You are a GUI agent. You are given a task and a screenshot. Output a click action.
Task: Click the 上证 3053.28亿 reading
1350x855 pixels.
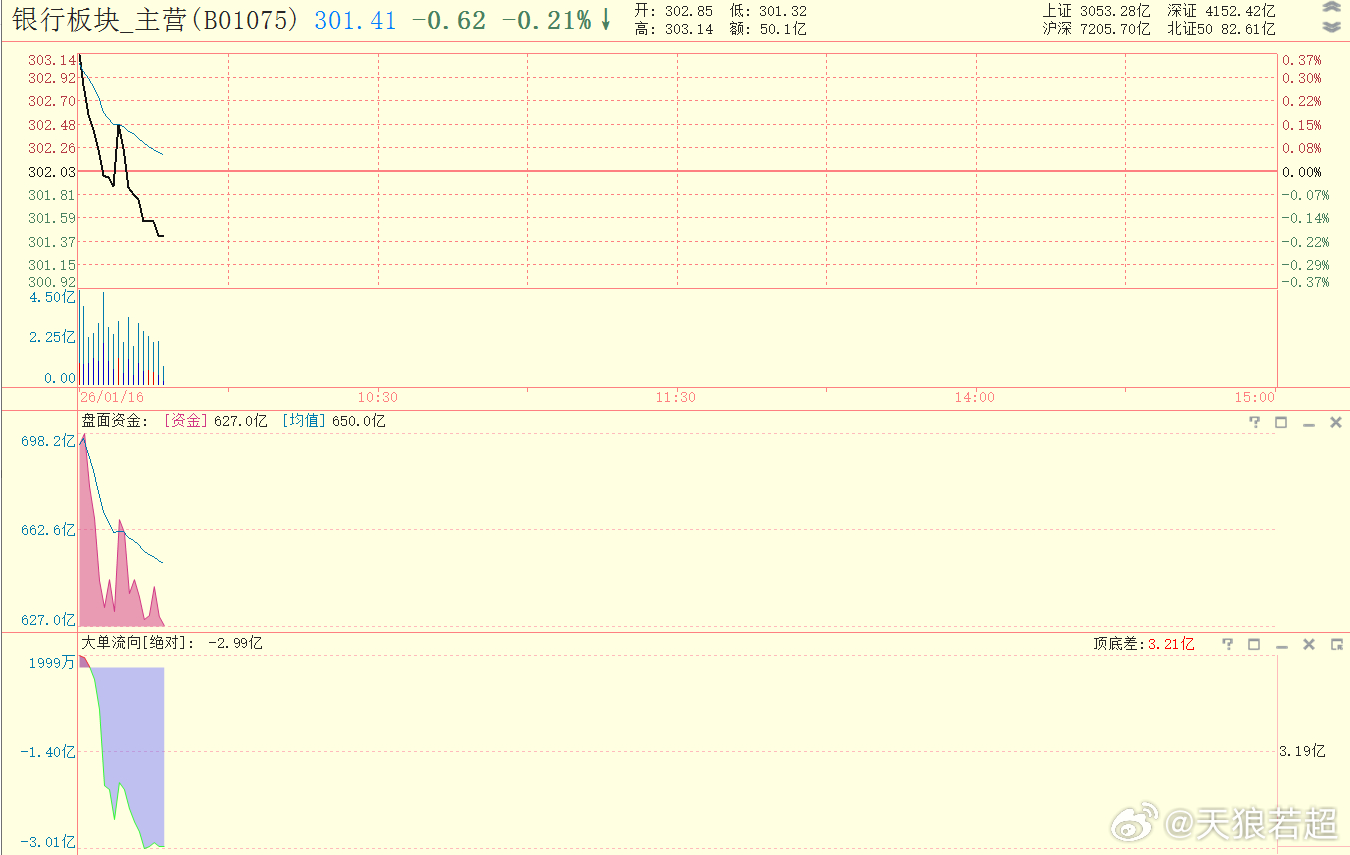(x=1096, y=11)
